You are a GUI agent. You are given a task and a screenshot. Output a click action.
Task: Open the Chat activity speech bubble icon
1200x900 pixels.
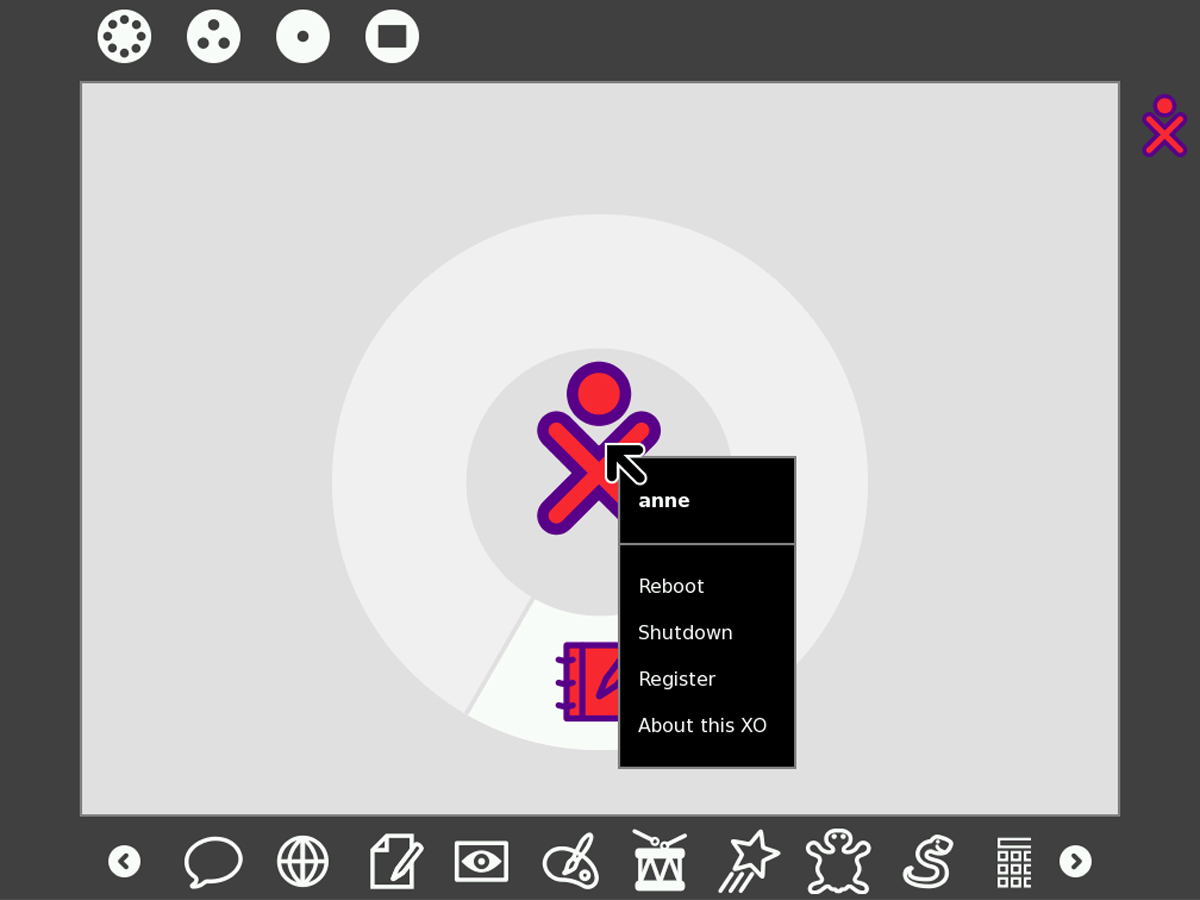point(213,861)
